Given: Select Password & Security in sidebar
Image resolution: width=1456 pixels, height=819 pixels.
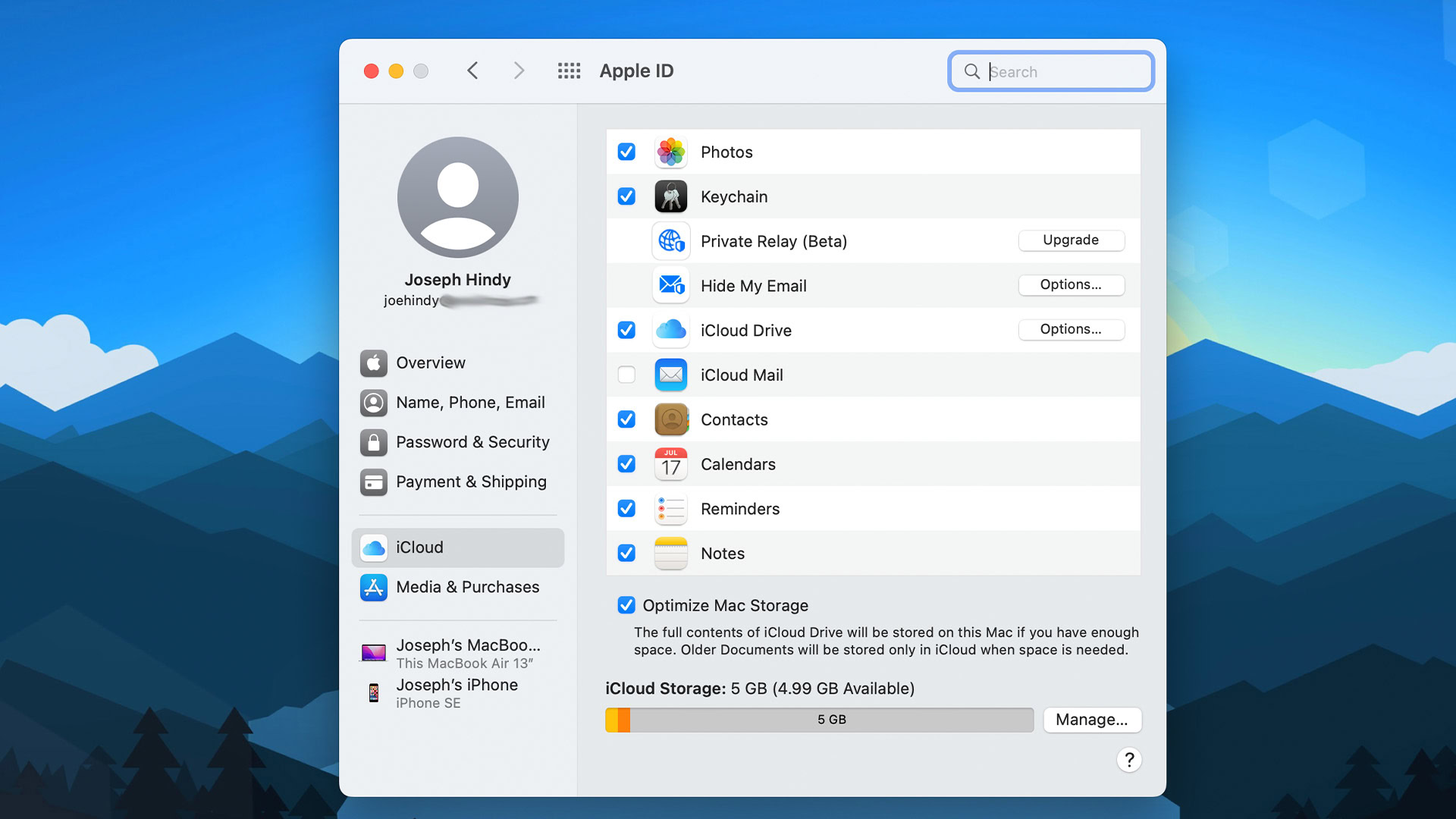Looking at the screenshot, I should coord(472,442).
